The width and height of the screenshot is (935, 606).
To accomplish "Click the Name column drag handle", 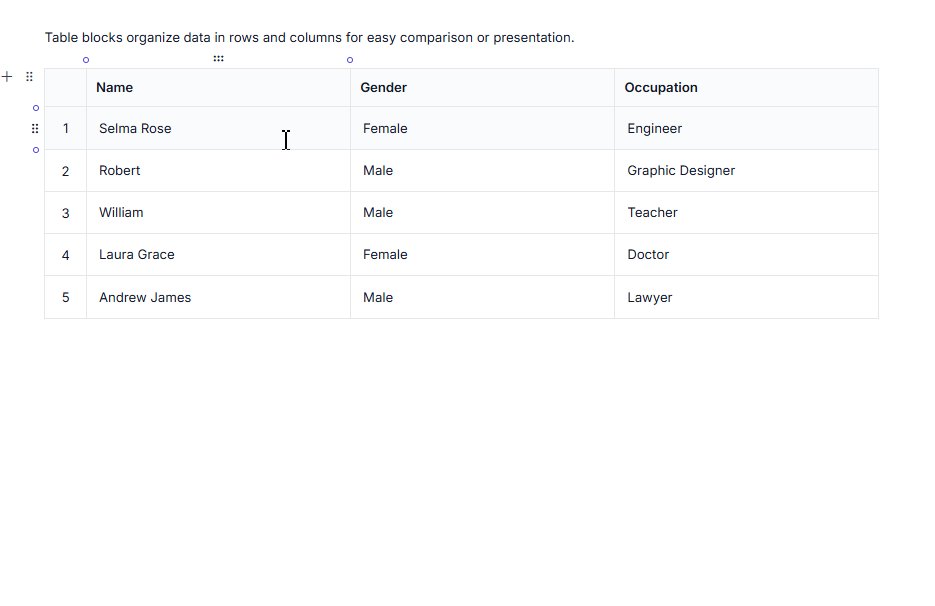I will tap(218, 58).
